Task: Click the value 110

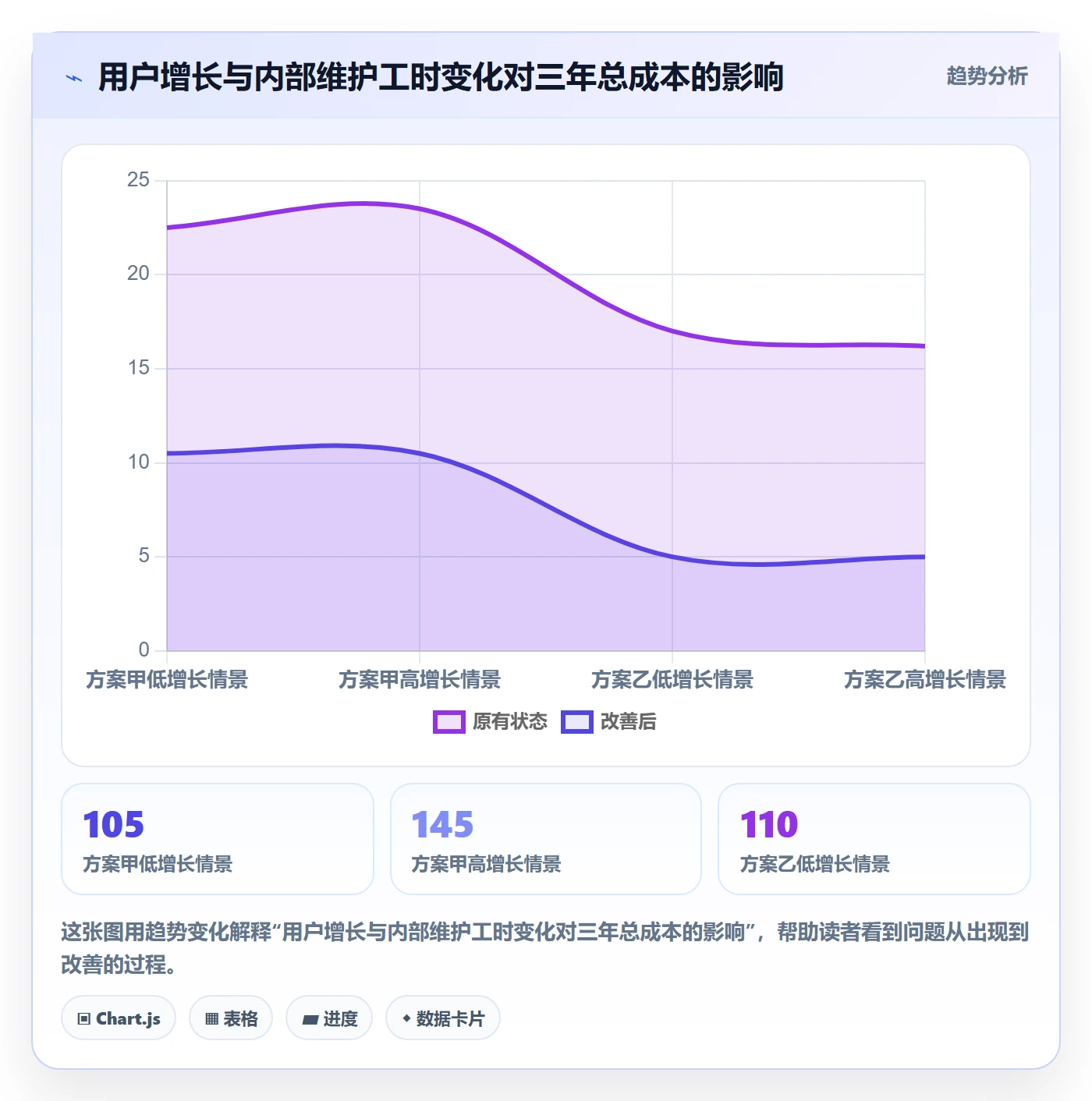Action: coord(769,825)
